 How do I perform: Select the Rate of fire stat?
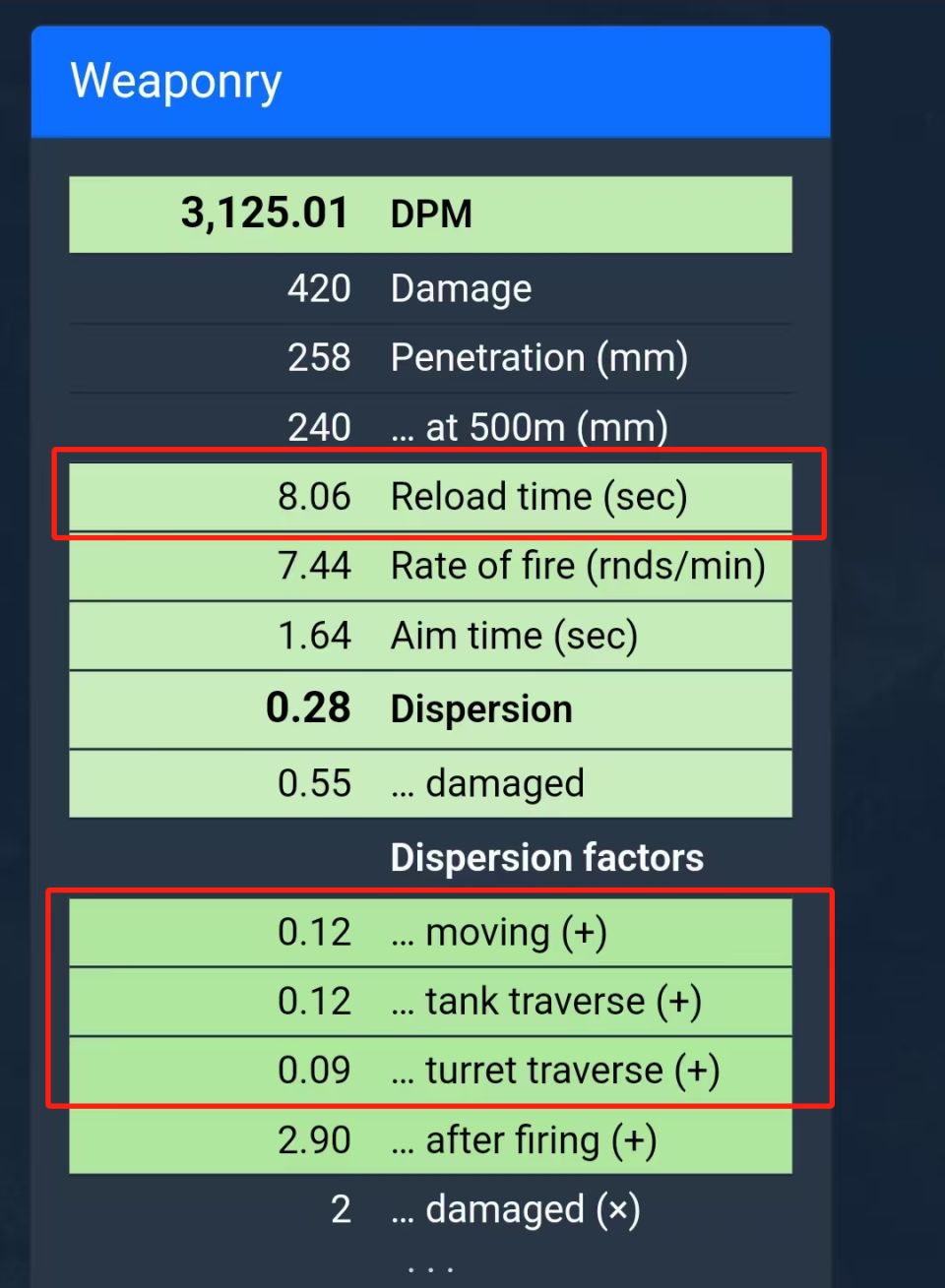(430, 566)
